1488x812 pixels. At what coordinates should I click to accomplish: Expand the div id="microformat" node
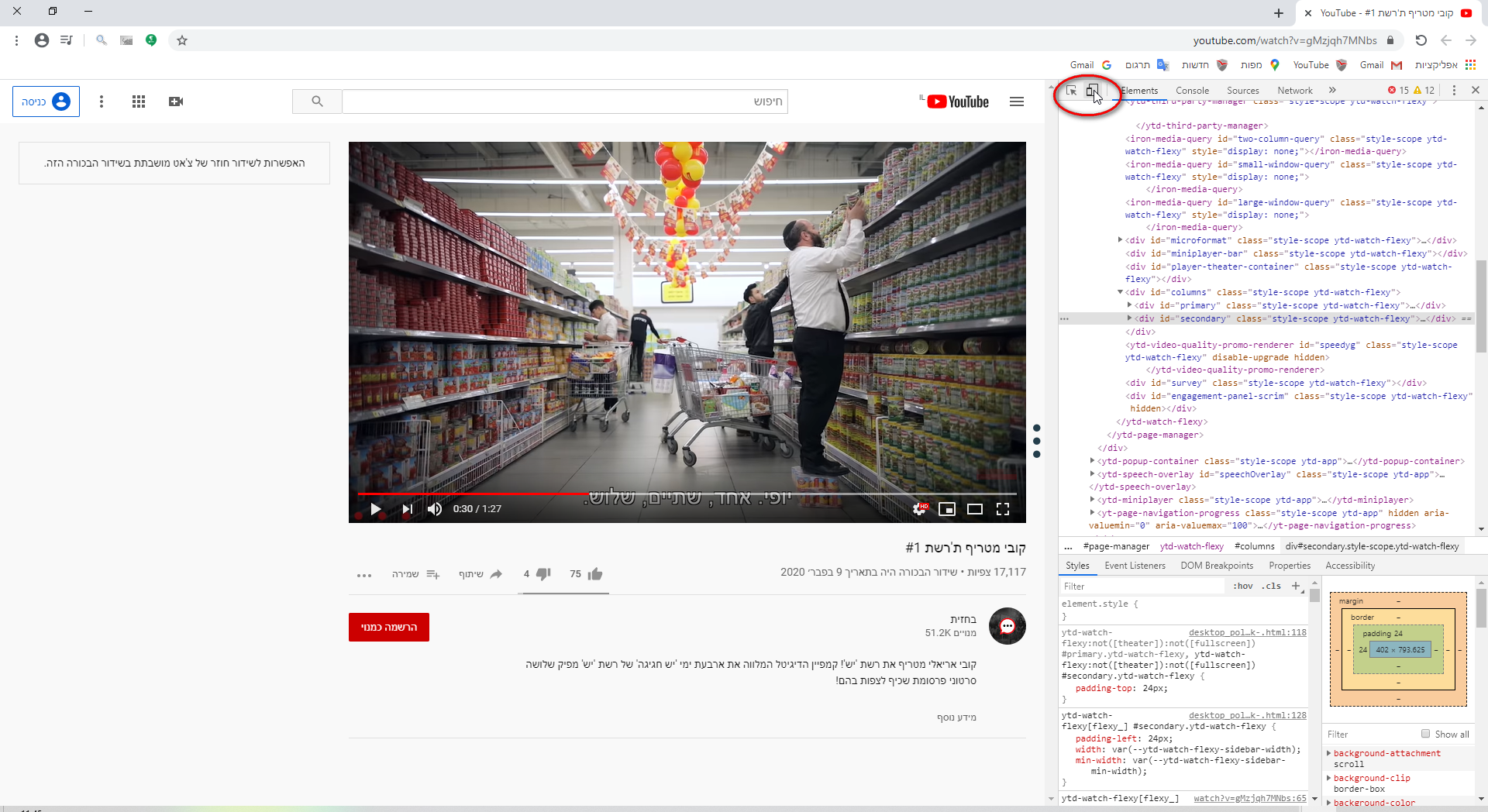click(x=1120, y=240)
